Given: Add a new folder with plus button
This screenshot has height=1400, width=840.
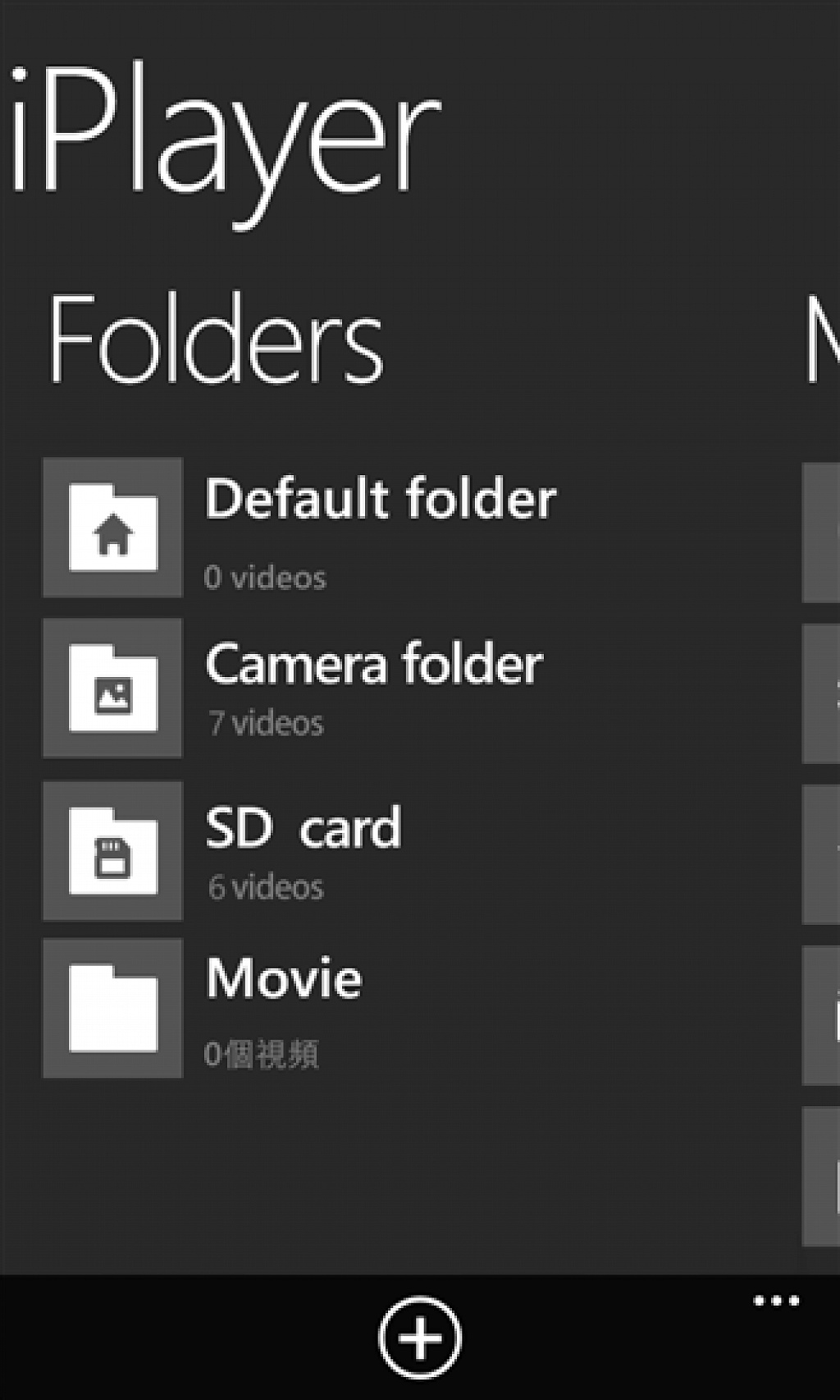Looking at the screenshot, I should [420, 1338].
